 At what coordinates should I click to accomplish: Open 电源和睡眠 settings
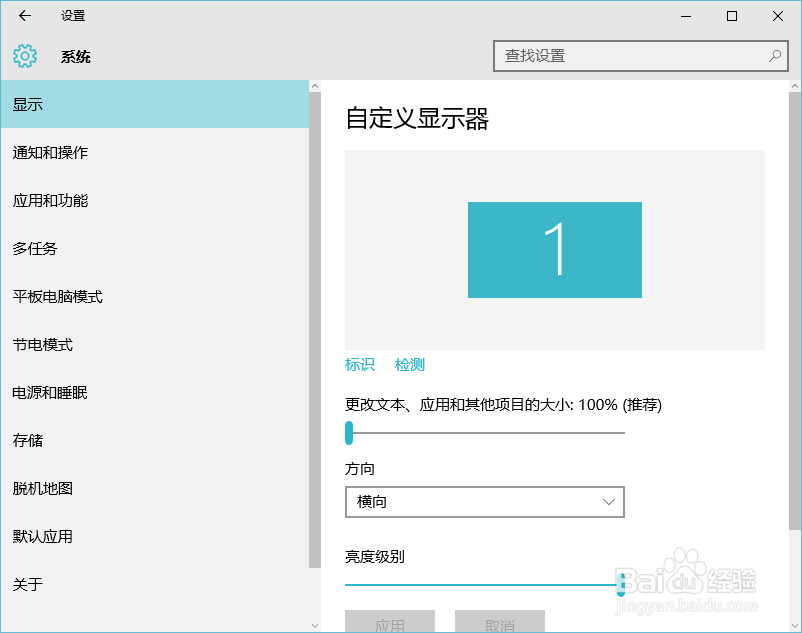tap(54, 392)
